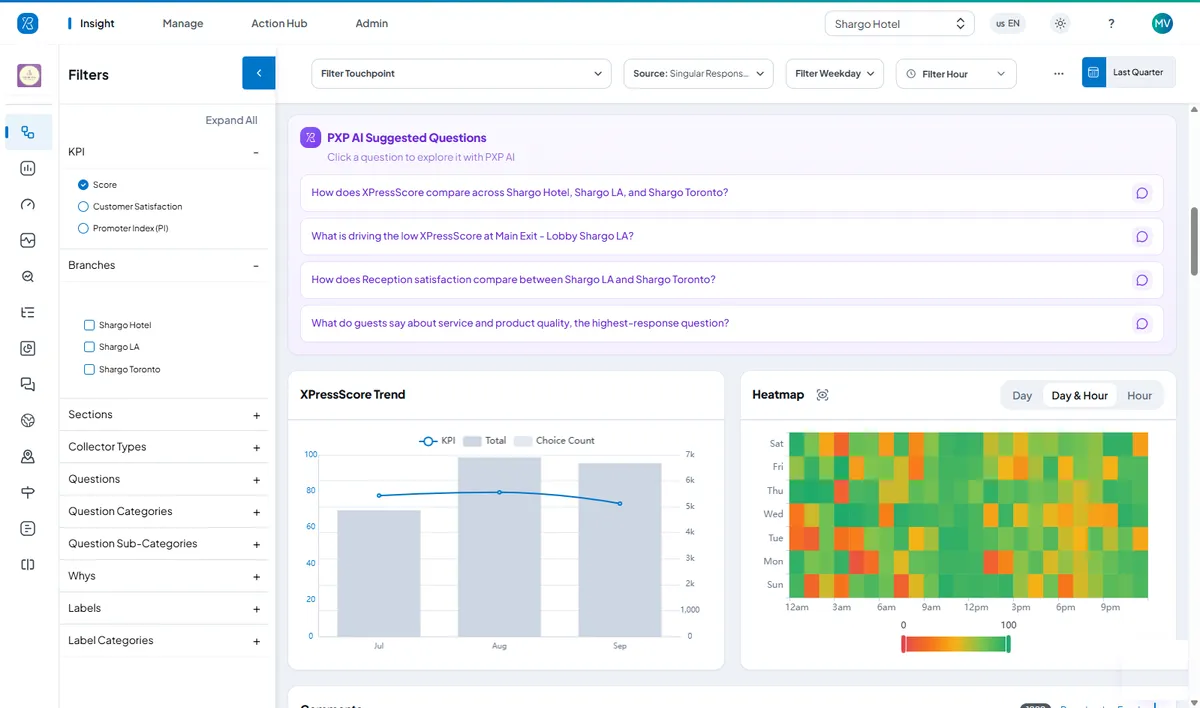This screenshot has height=708, width=1200.
Task: Open the notes document icon in the sidebar
Action: 28,528
